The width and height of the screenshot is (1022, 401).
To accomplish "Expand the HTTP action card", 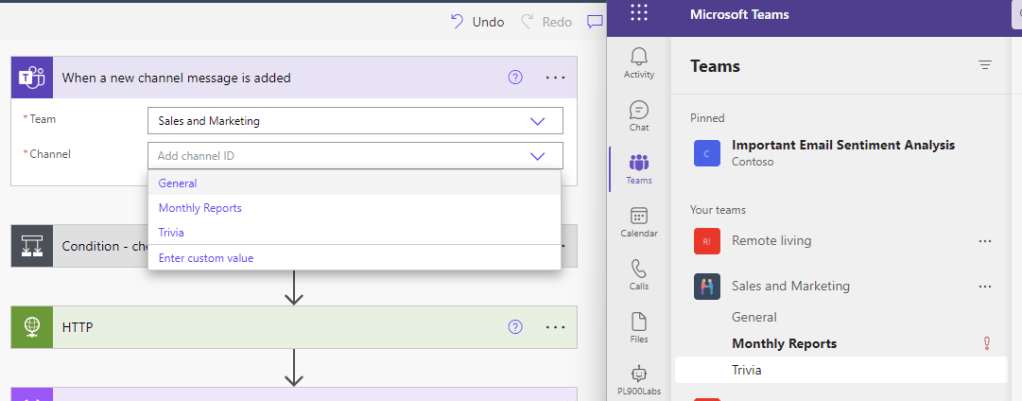I will 294,327.
